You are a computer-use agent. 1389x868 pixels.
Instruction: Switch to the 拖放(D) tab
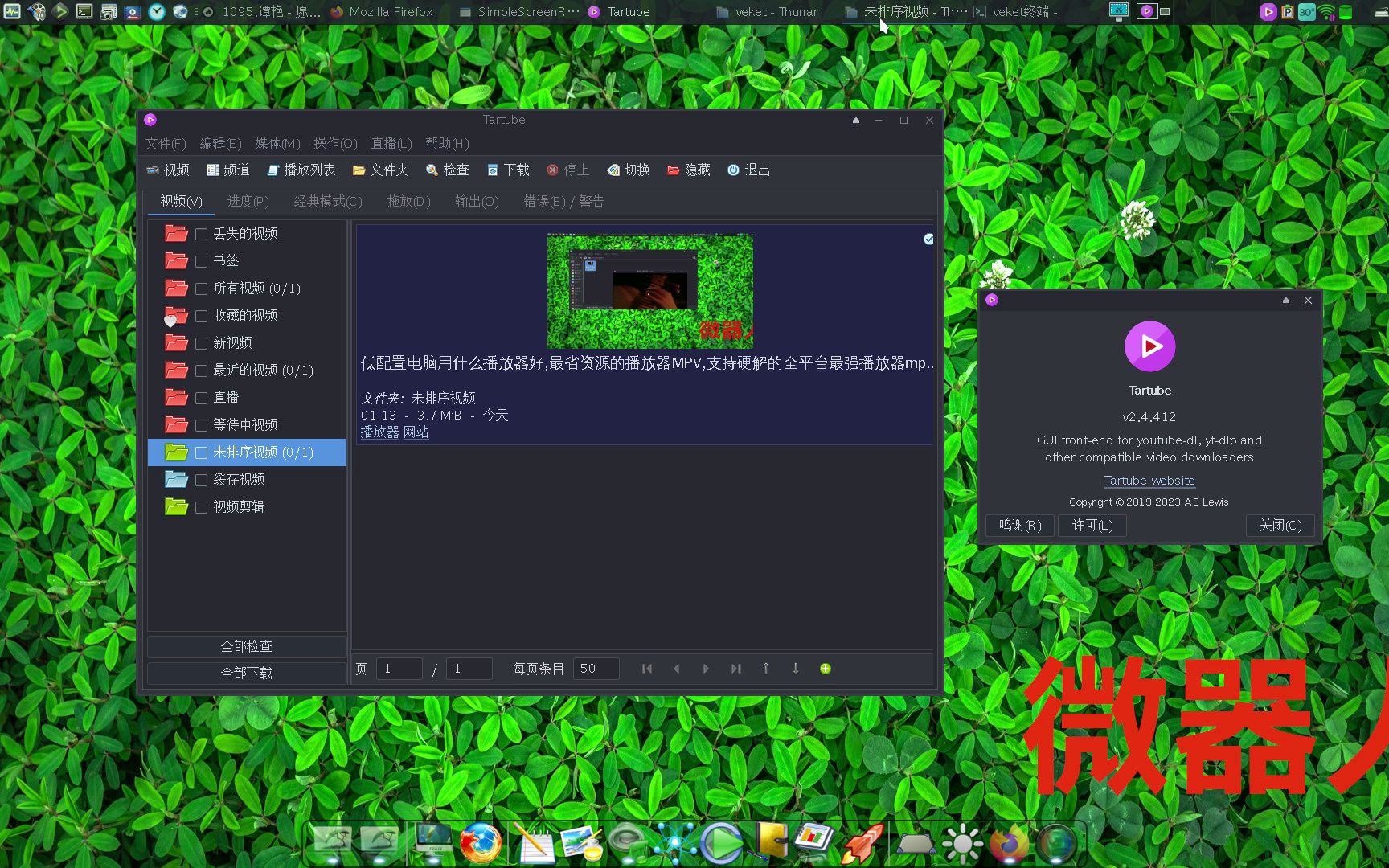point(409,201)
